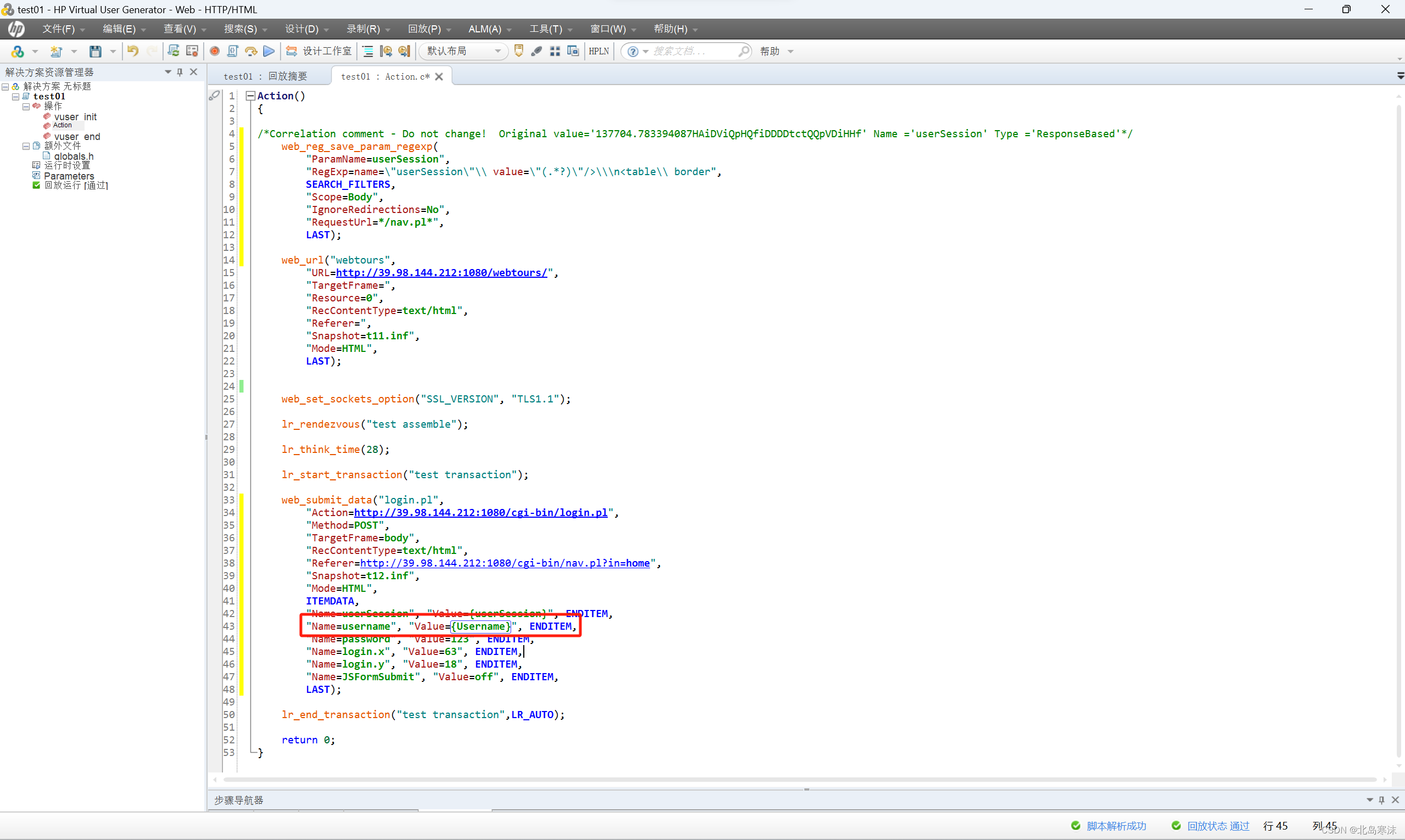Click the red Record button in toolbar

pos(215,51)
